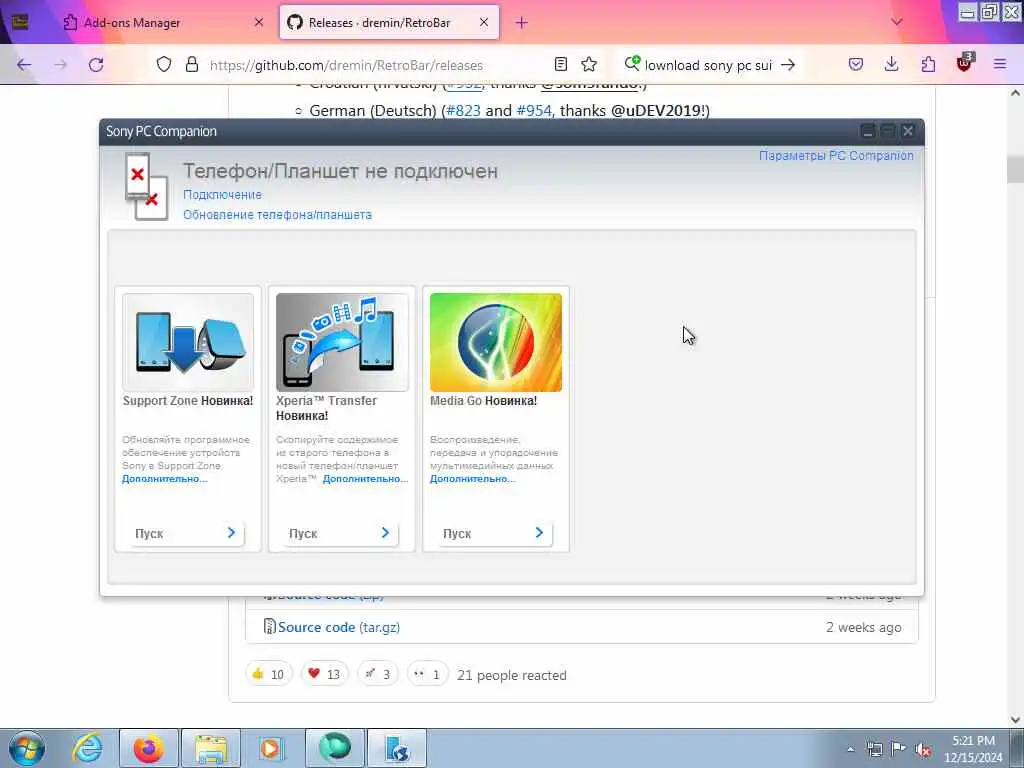Go back to previous page
The width and height of the screenshot is (1024, 768).
[24, 65]
